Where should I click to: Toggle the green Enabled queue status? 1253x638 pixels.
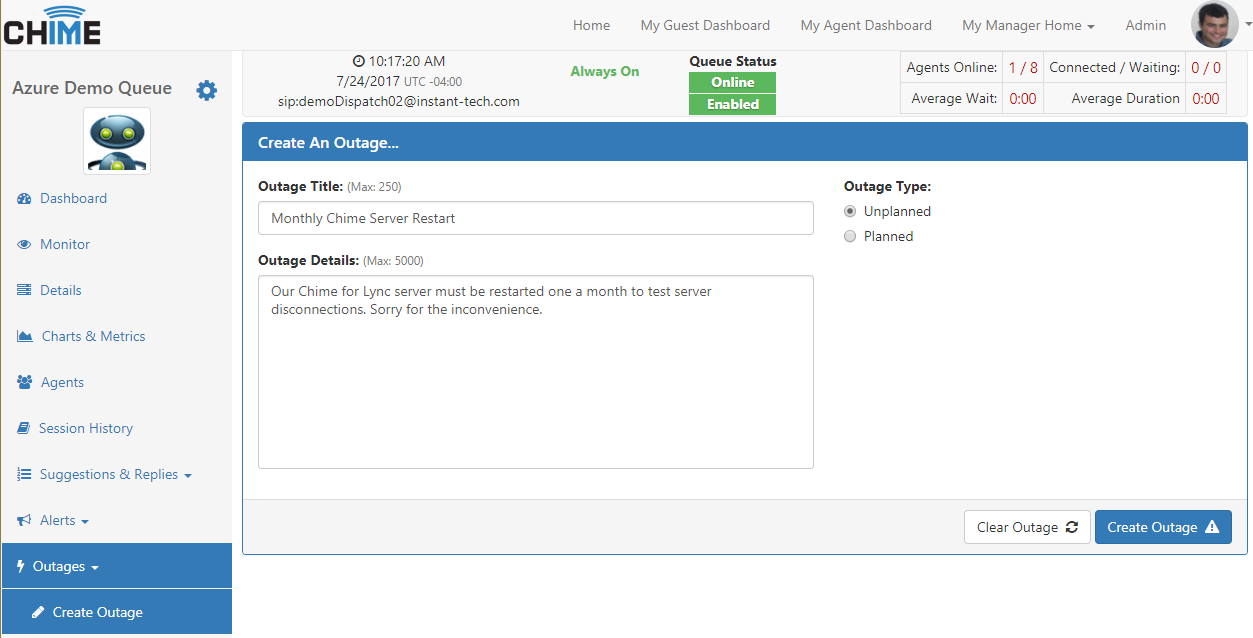[732, 104]
